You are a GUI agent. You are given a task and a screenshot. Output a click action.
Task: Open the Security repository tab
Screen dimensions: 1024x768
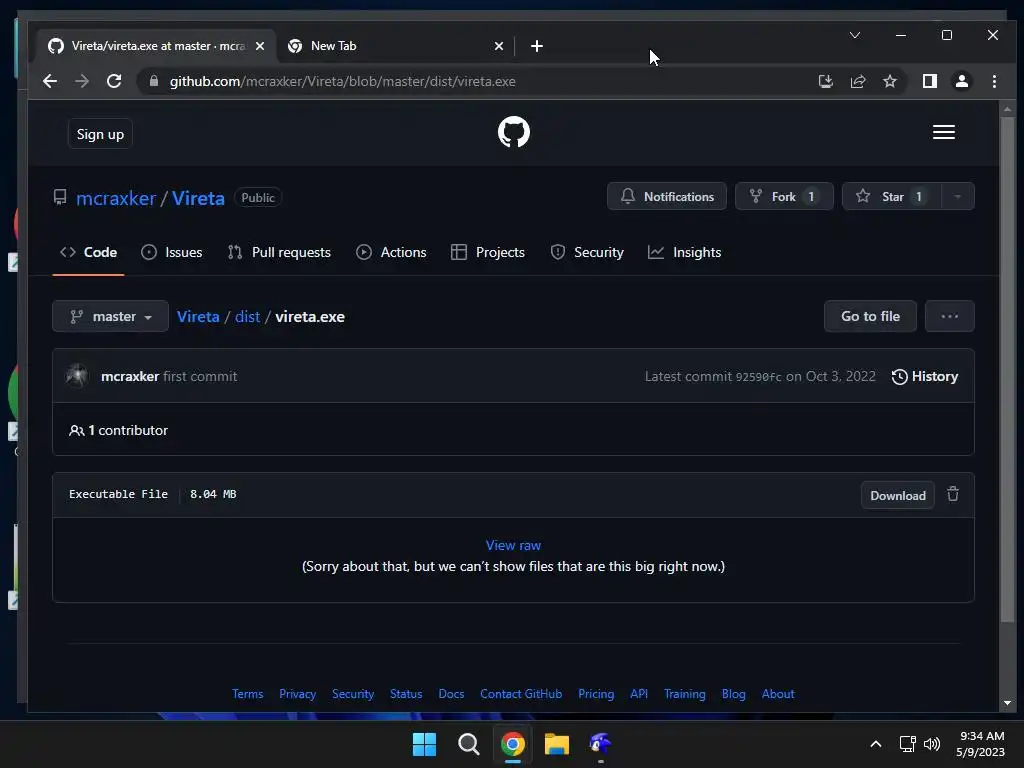[587, 252]
